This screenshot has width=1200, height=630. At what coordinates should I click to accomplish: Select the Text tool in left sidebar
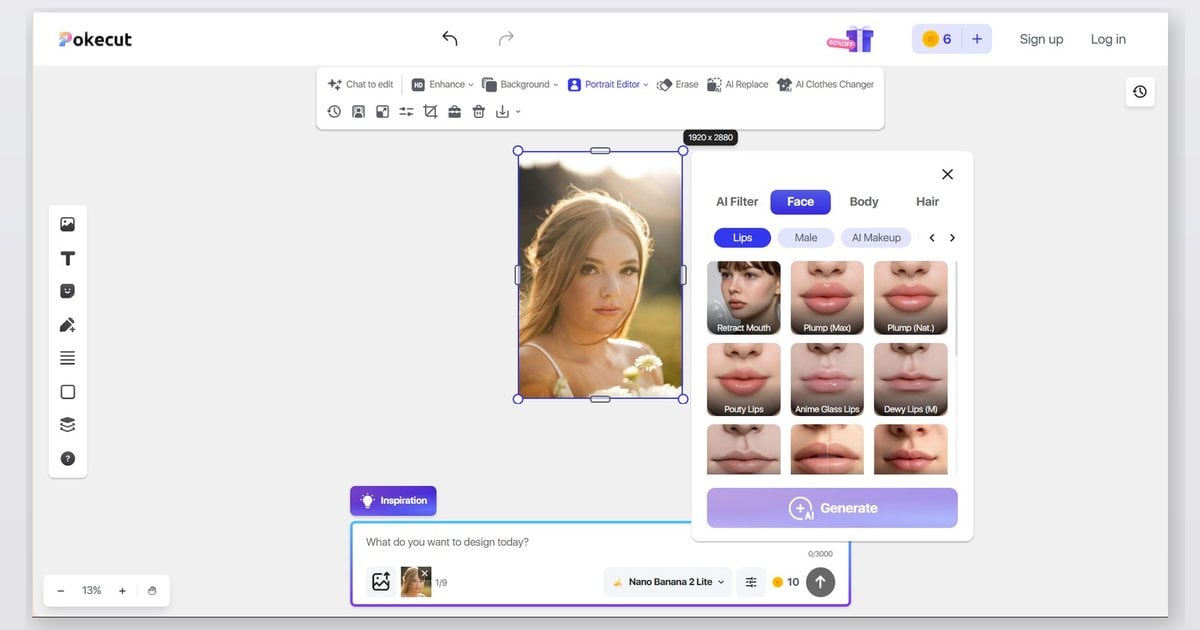[68, 259]
